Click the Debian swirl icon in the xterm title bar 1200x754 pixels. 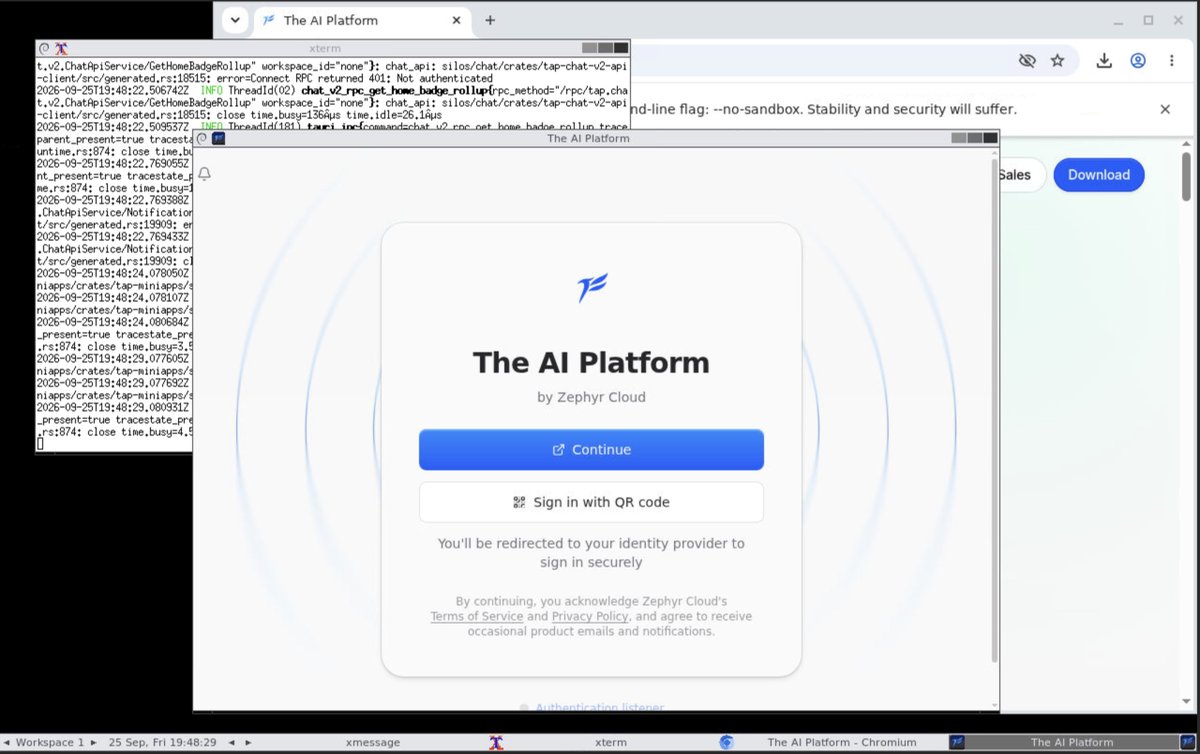click(x=44, y=47)
